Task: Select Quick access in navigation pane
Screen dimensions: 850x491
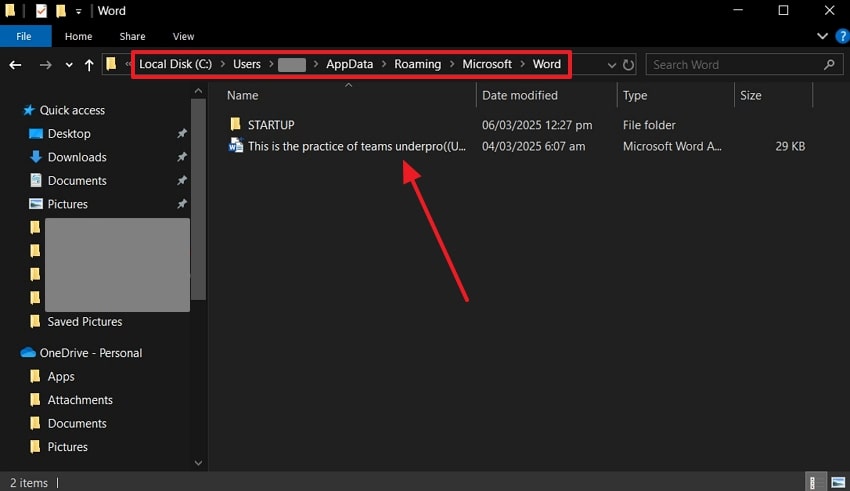Action: click(72, 110)
